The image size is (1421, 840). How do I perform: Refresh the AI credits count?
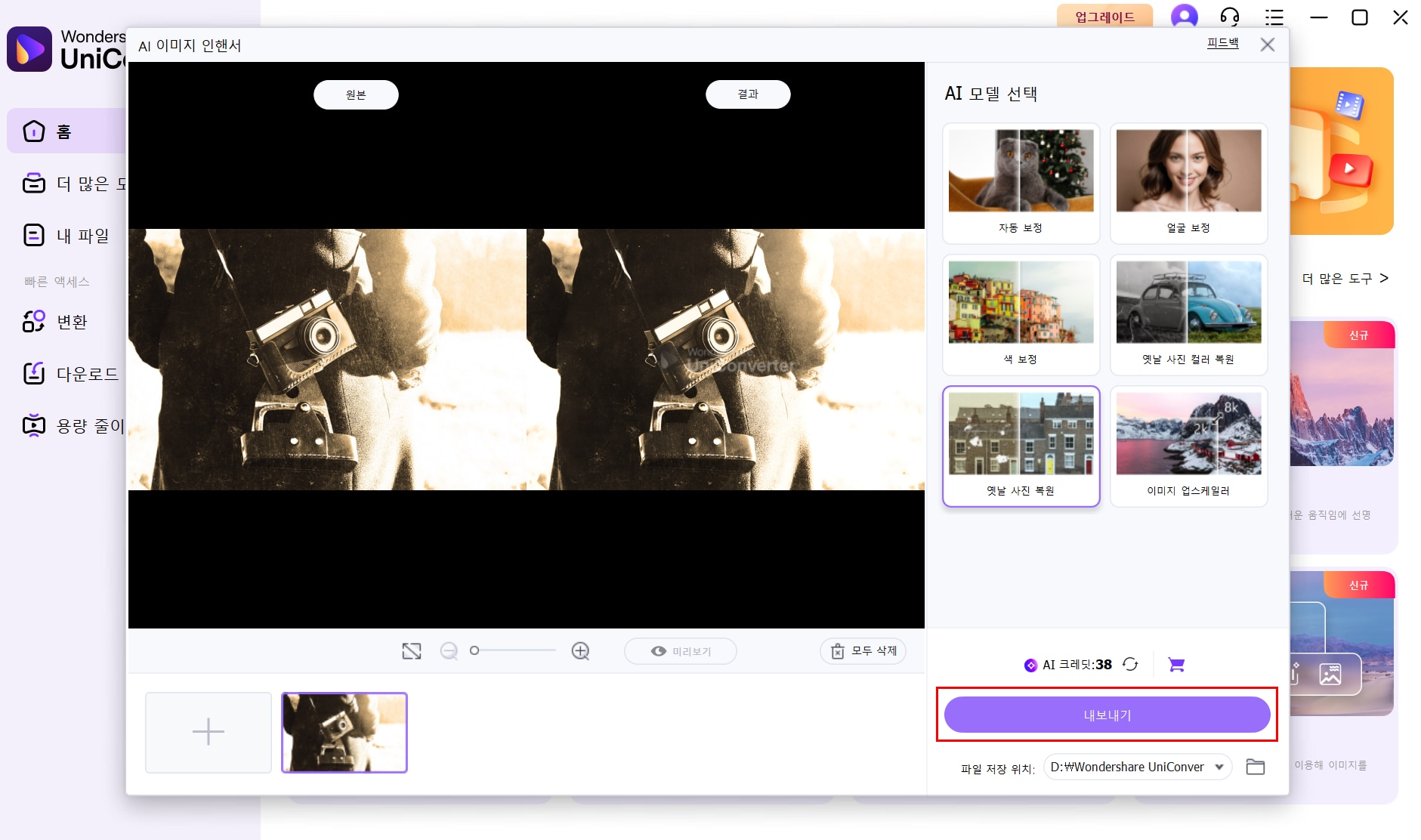click(x=1130, y=665)
